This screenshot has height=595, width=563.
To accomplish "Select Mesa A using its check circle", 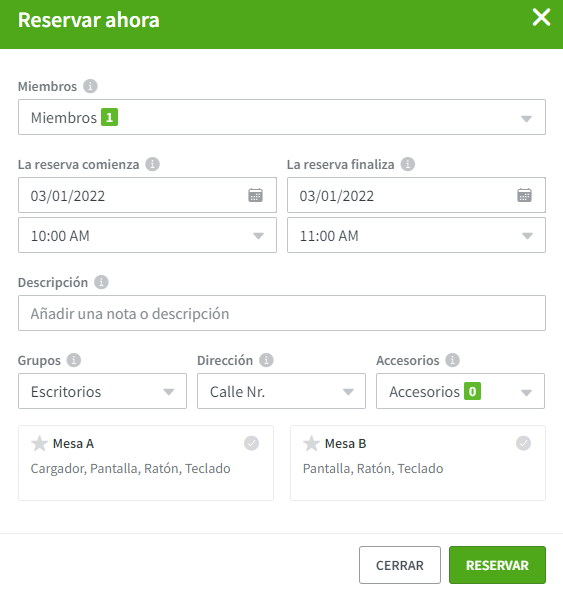I will pyautogui.click(x=252, y=443).
